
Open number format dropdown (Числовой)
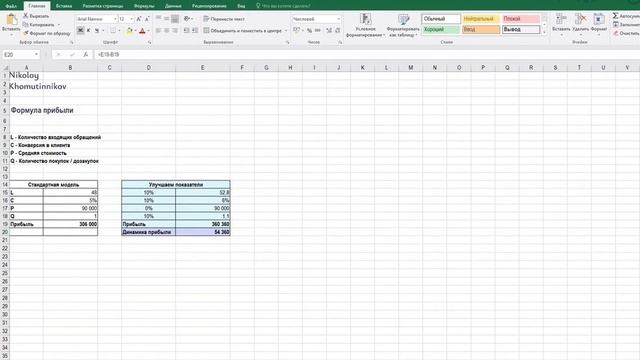(338, 19)
